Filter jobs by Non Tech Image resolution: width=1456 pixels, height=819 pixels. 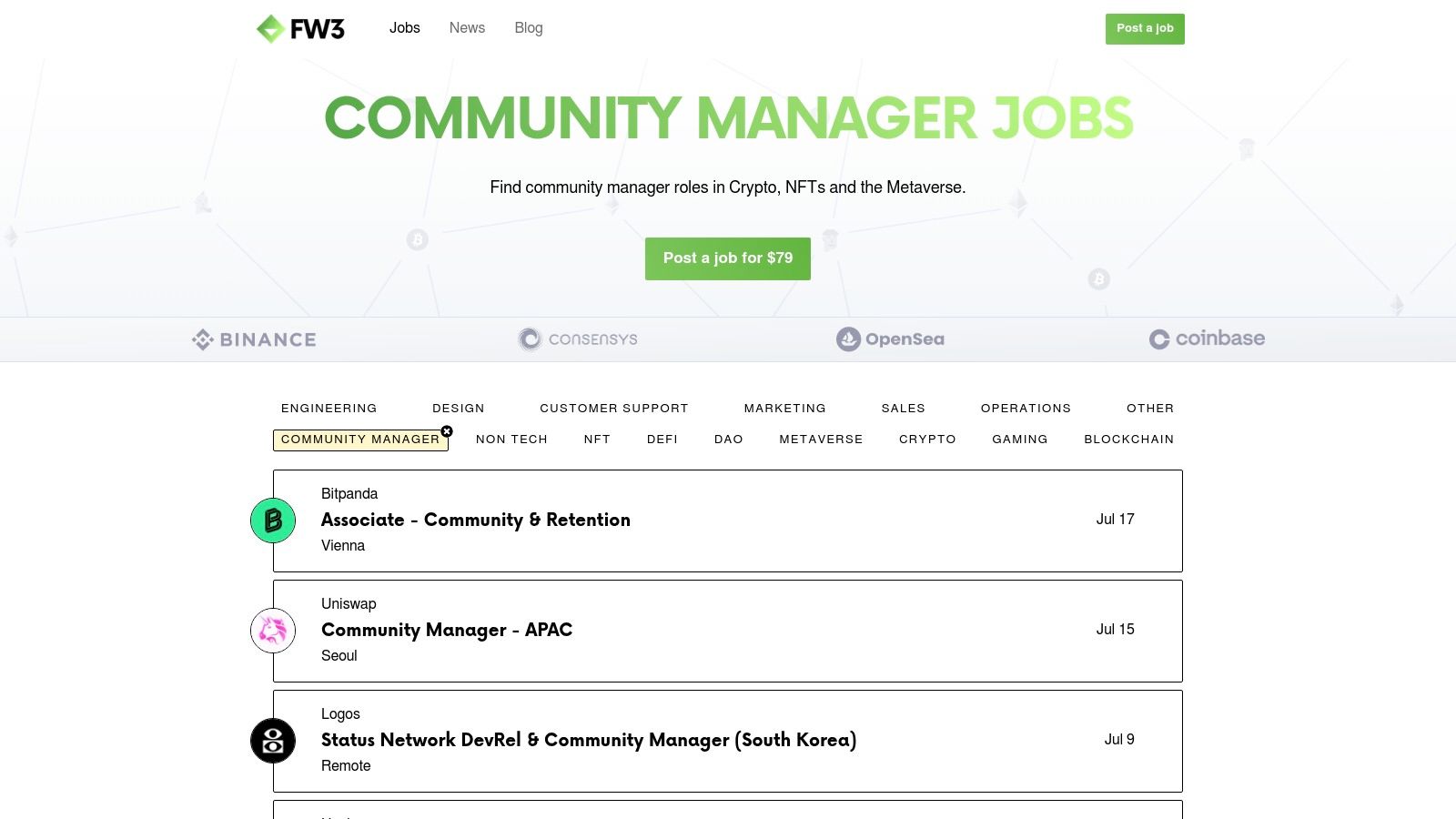pyautogui.click(x=511, y=440)
